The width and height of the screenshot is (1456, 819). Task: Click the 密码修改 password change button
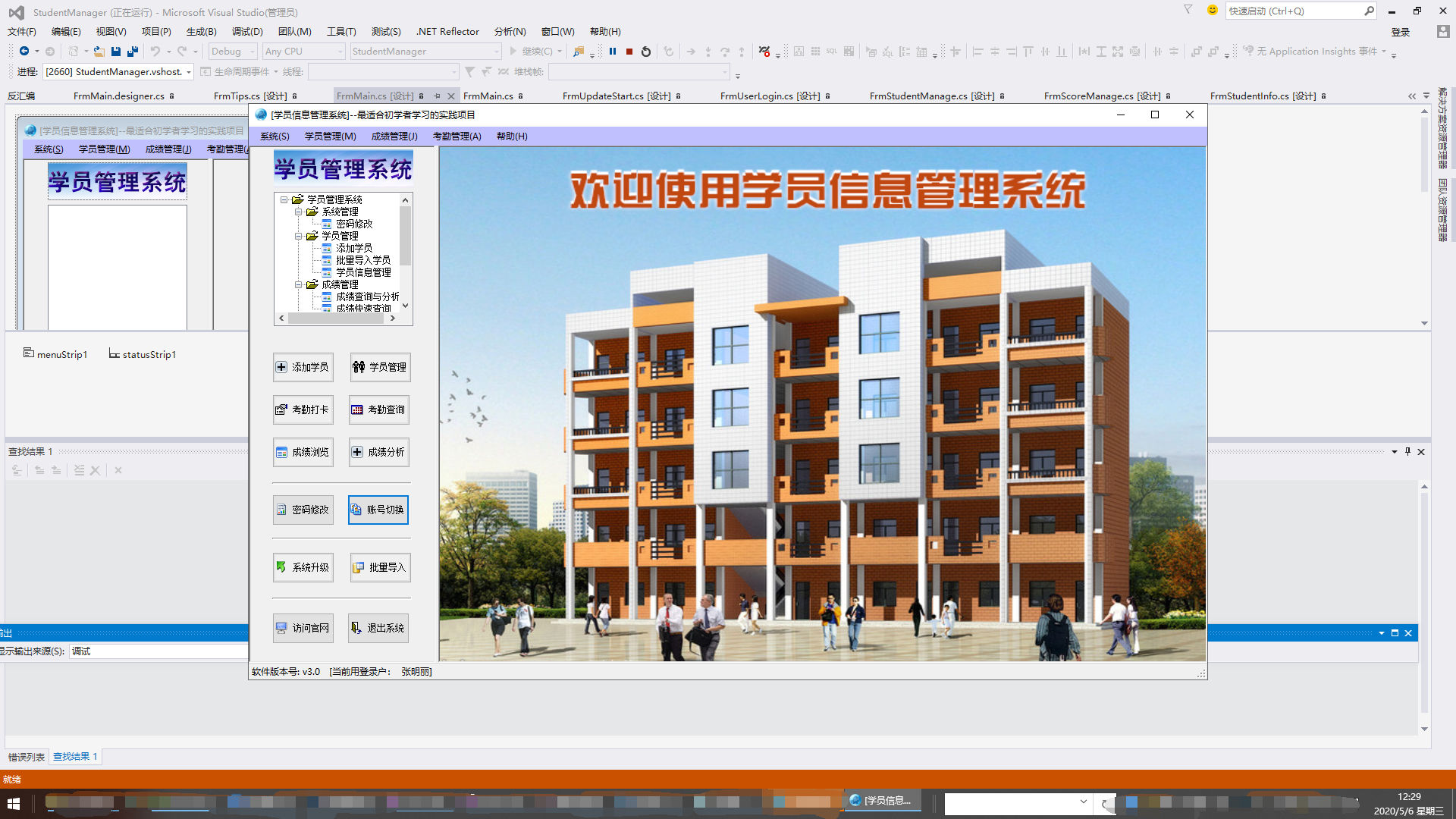[x=303, y=510]
